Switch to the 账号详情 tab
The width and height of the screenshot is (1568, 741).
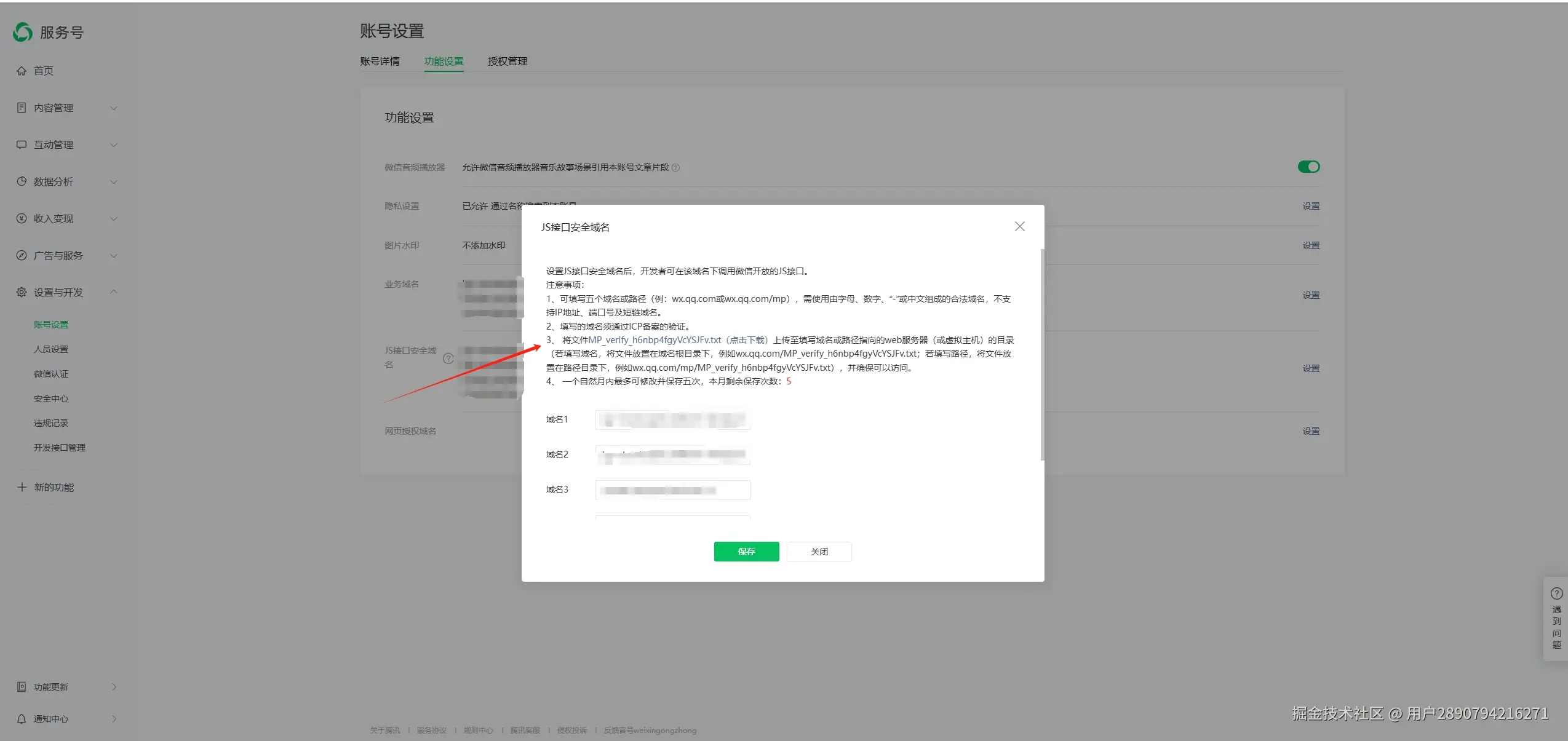(380, 61)
